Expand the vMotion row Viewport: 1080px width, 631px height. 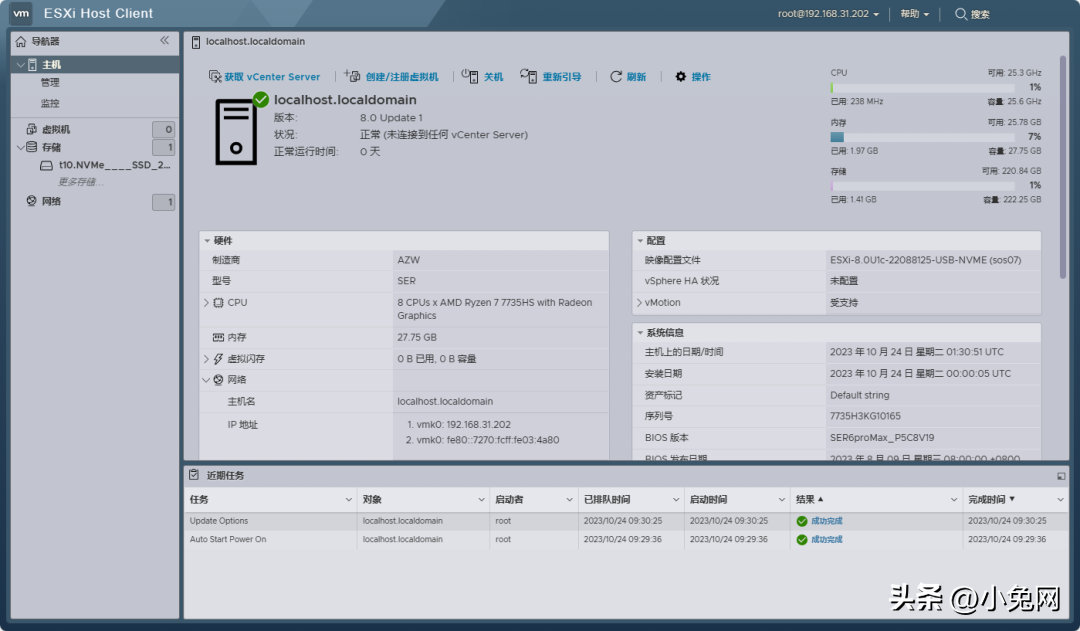pyautogui.click(x=639, y=302)
